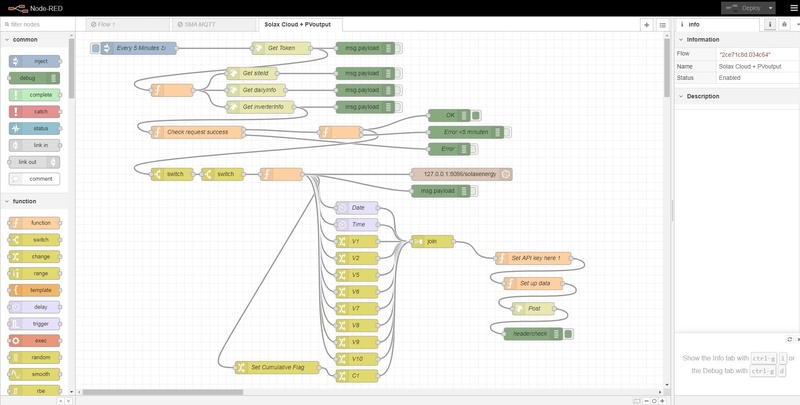
Task: Zoom out the workspace view
Action: pyautogui.click(x=646, y=401)
